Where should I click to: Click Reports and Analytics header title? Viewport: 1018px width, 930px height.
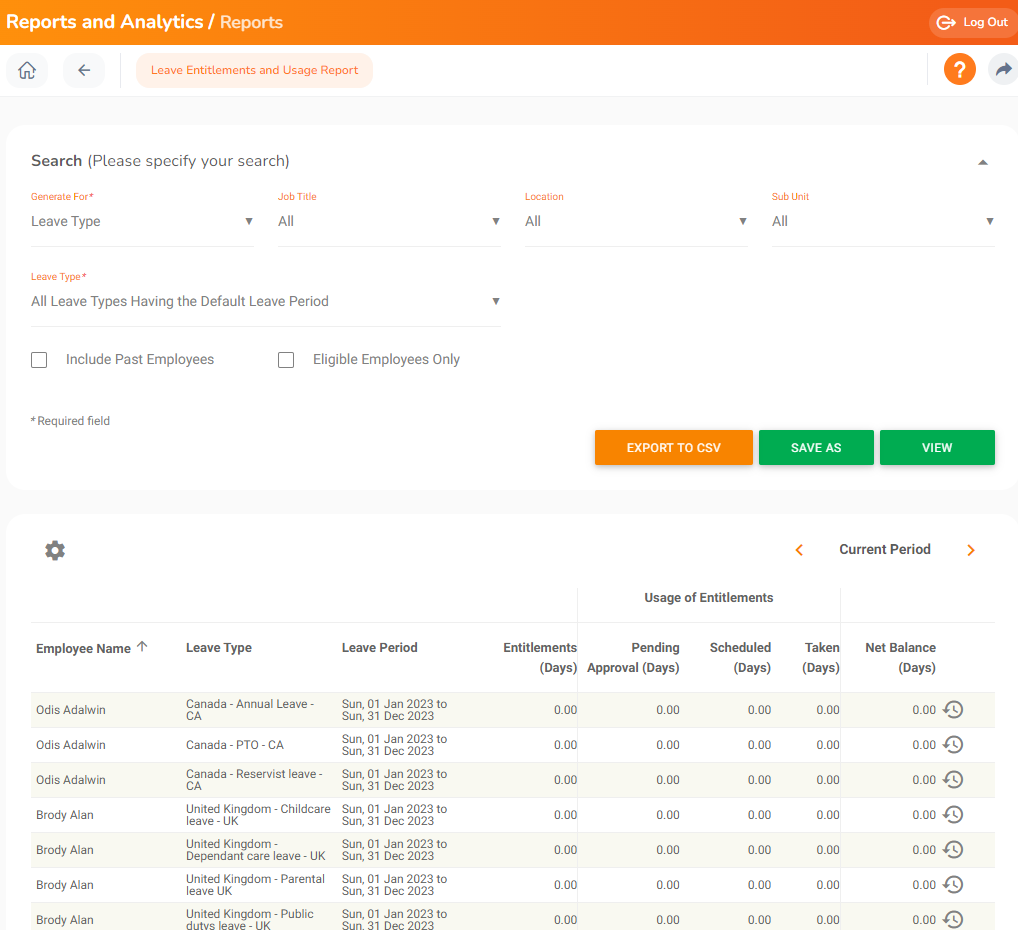105,22
